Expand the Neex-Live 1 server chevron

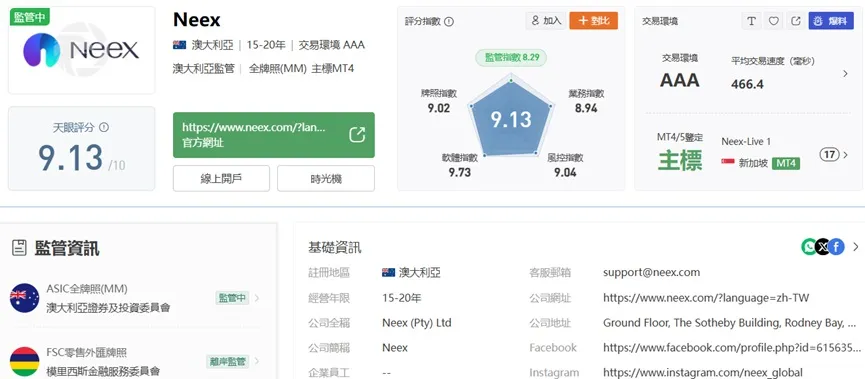pos(846,155)
